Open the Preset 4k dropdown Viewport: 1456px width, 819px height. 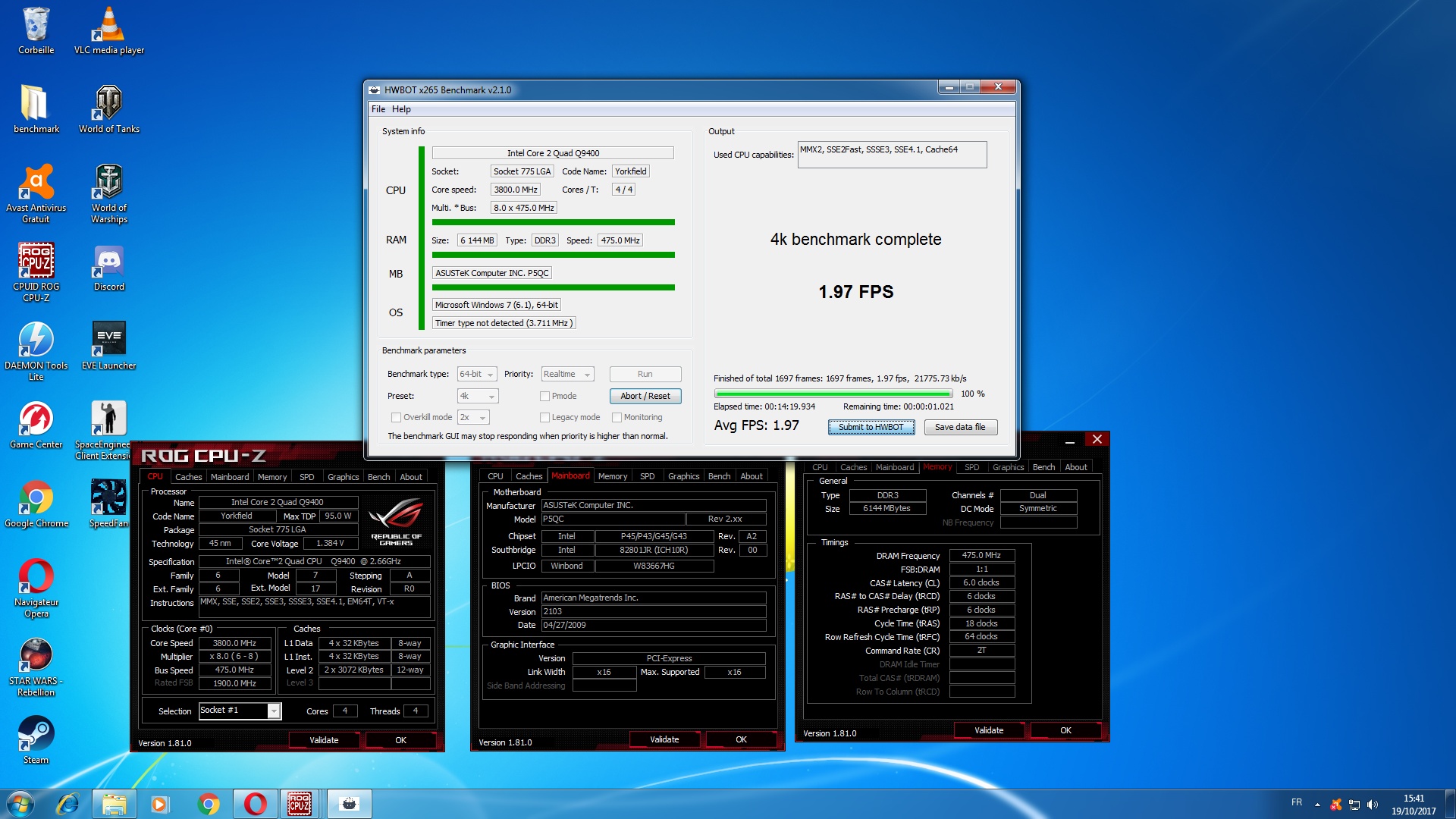pyautogui.click(x=478, y=396)
